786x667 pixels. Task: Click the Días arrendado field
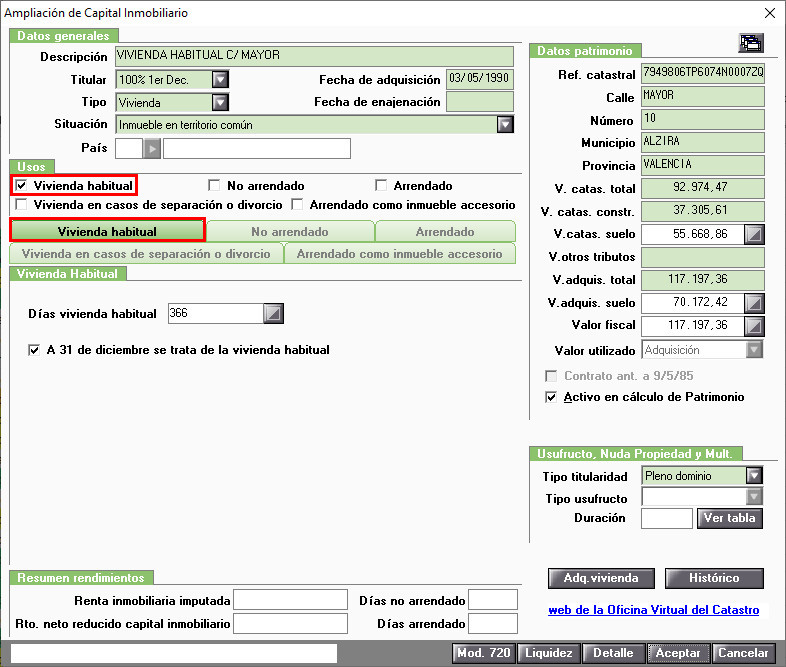click(x=493, y=624)
